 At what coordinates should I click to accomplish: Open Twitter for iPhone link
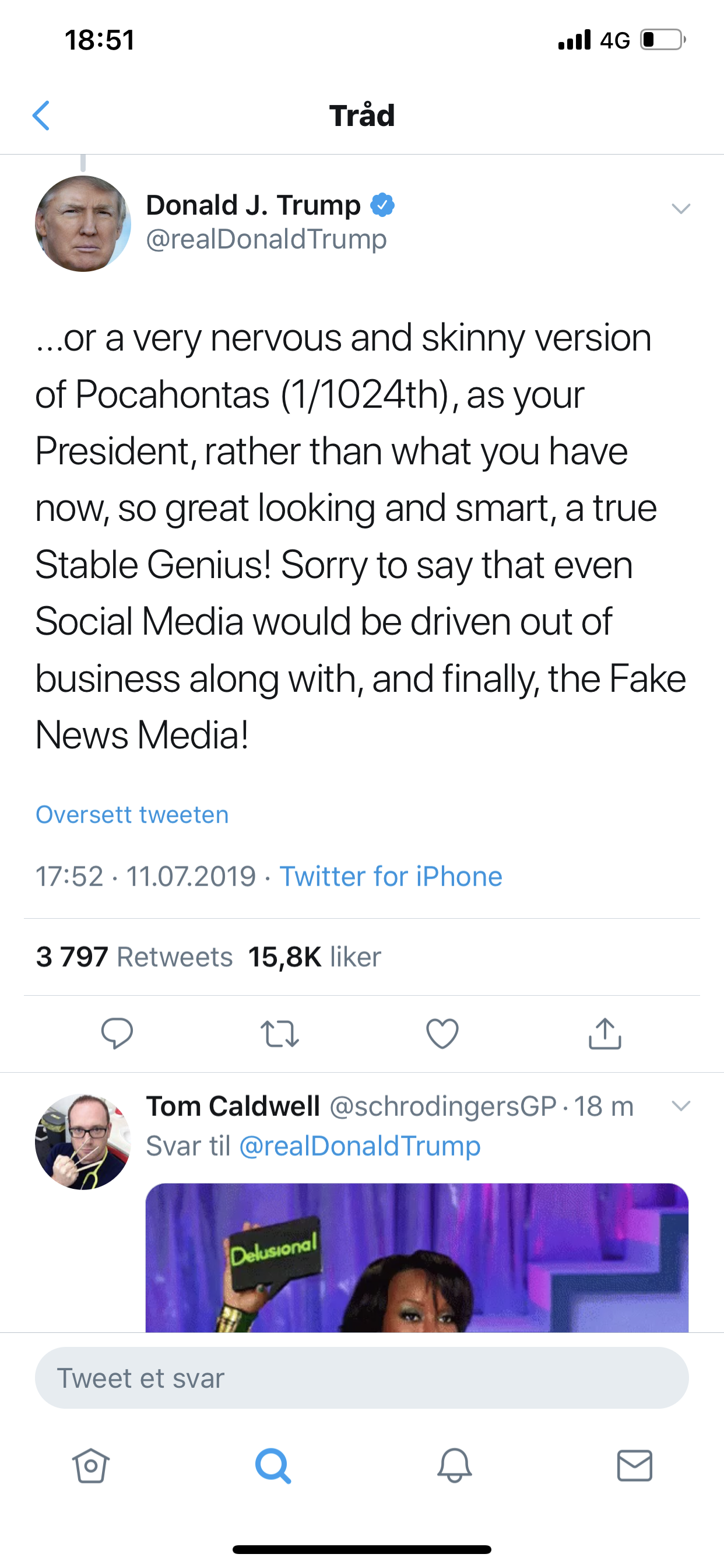point(391,877)
